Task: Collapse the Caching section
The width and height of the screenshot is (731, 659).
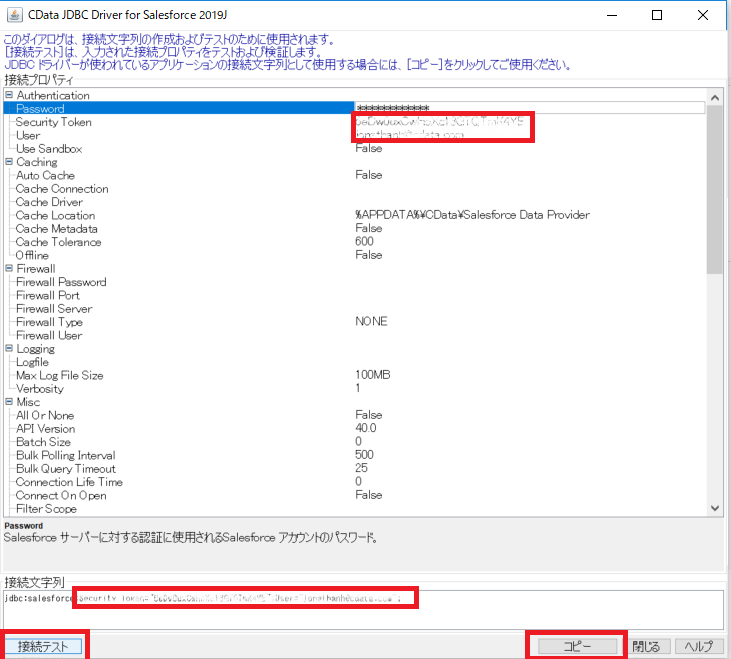Action: click(9, 162)
